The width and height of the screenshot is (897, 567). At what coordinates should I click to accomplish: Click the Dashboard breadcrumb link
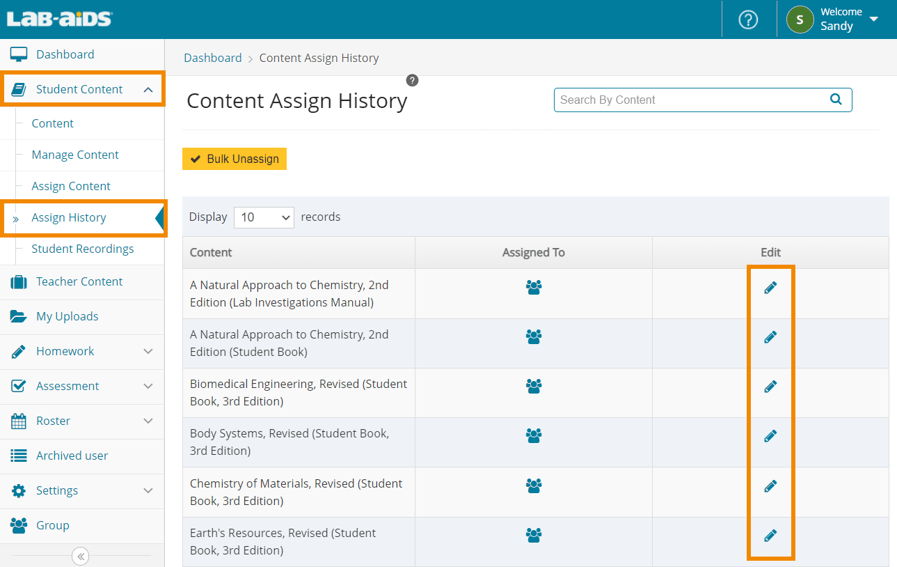pyautogui.click(x=212, y=58)
